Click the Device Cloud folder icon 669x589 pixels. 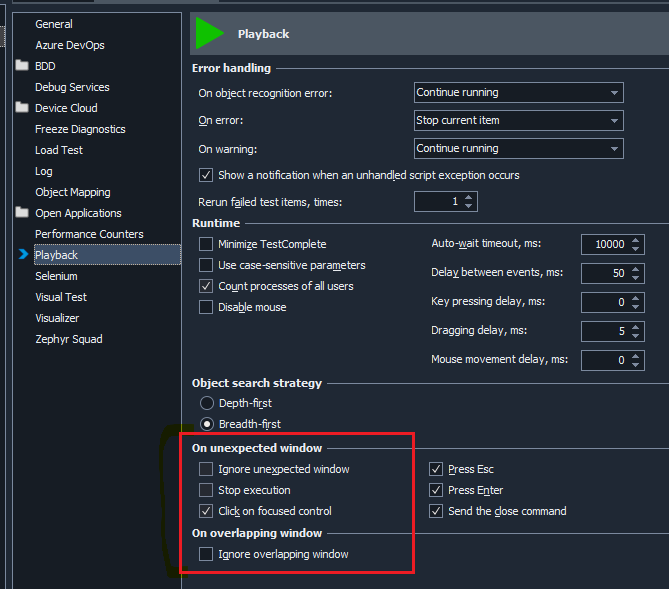click(22, 107)
